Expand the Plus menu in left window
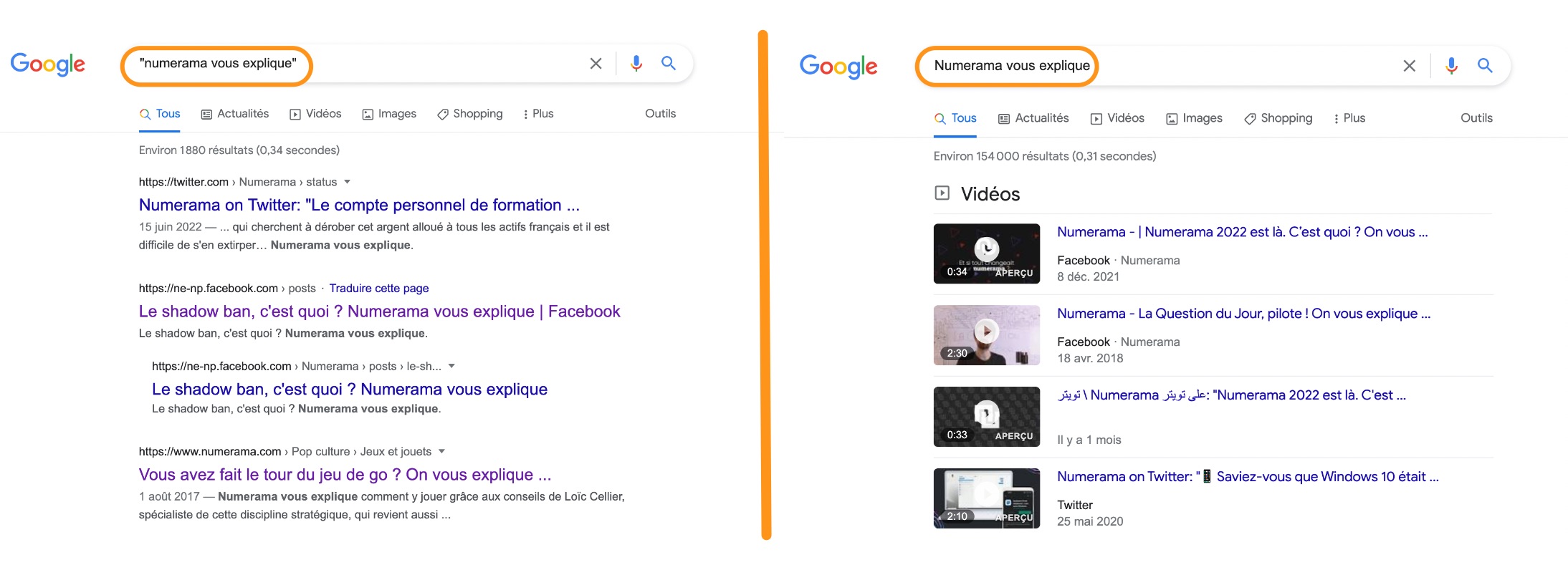 538,114
